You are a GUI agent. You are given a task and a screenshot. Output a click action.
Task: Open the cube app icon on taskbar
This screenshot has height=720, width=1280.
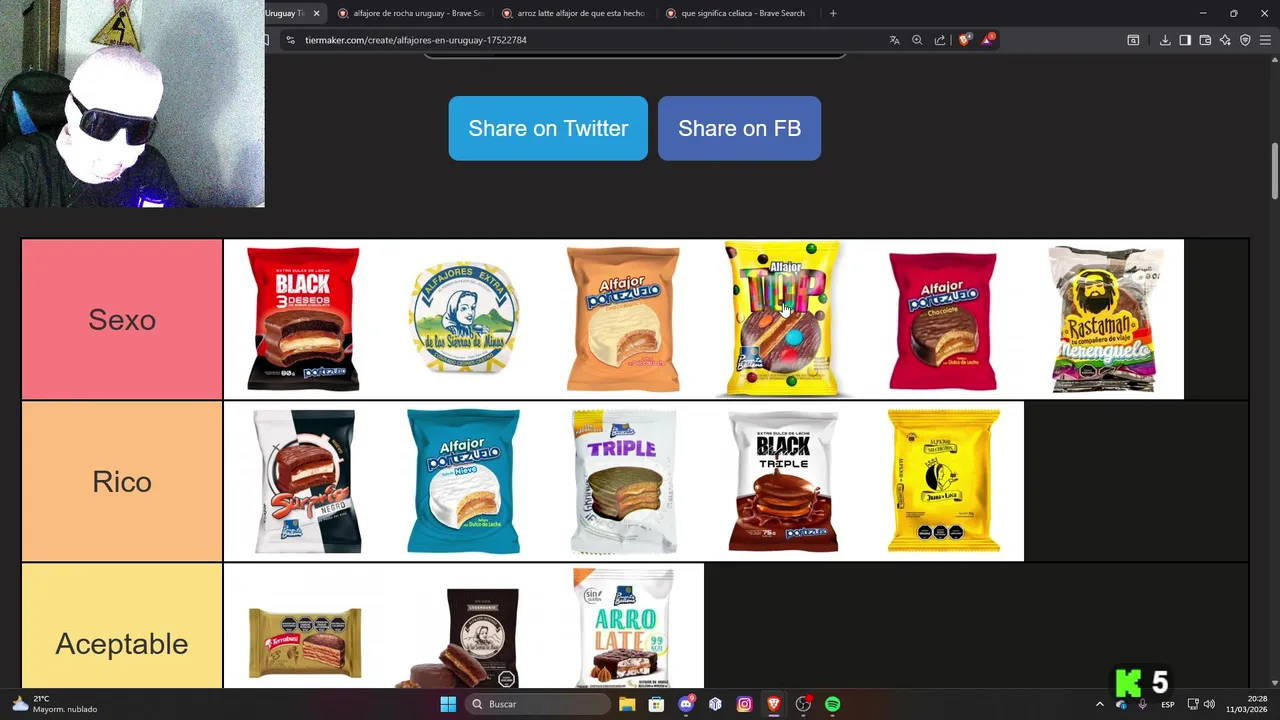[715, 704]
